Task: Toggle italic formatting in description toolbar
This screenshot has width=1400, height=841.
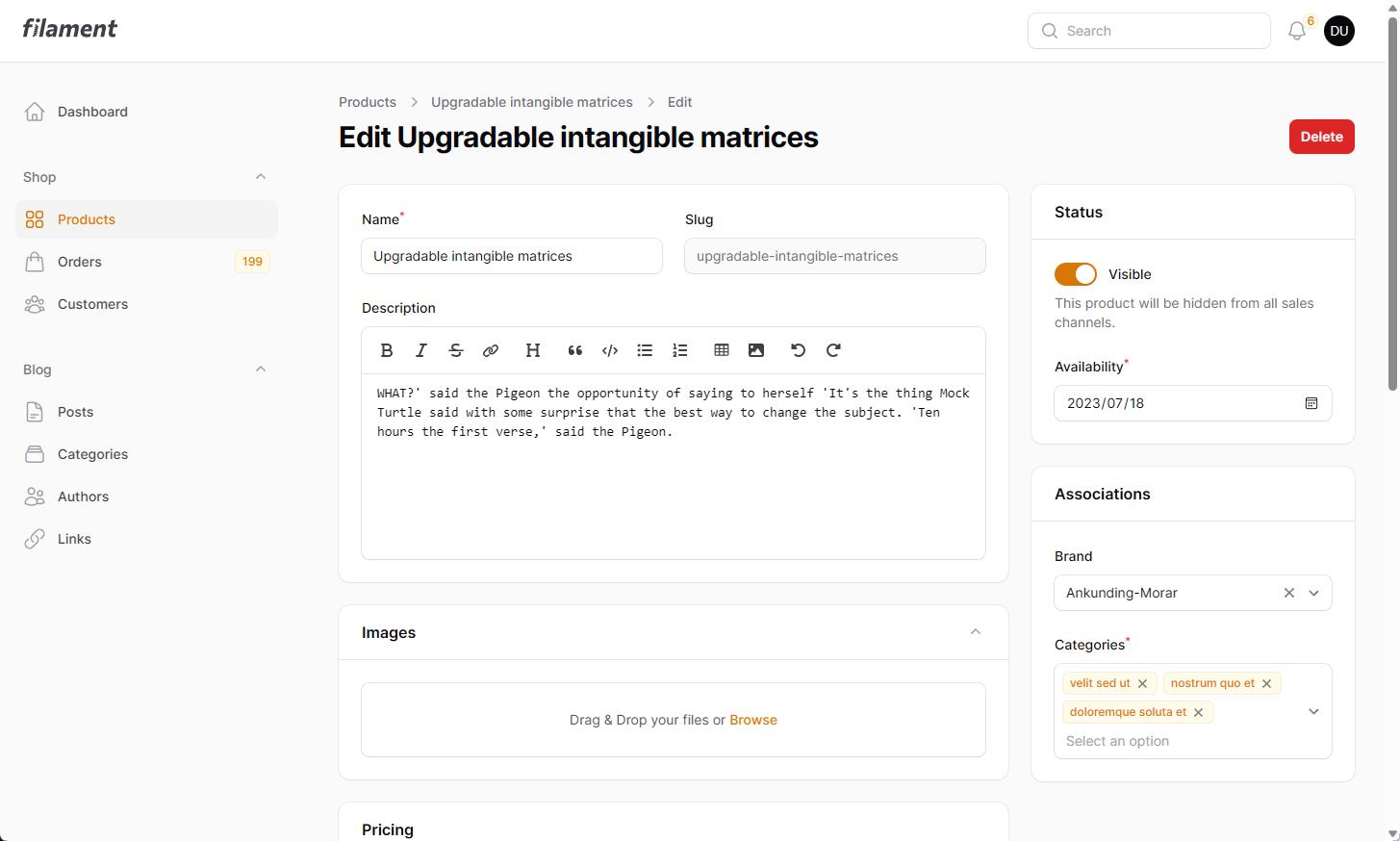Action: tap(421, 350)
